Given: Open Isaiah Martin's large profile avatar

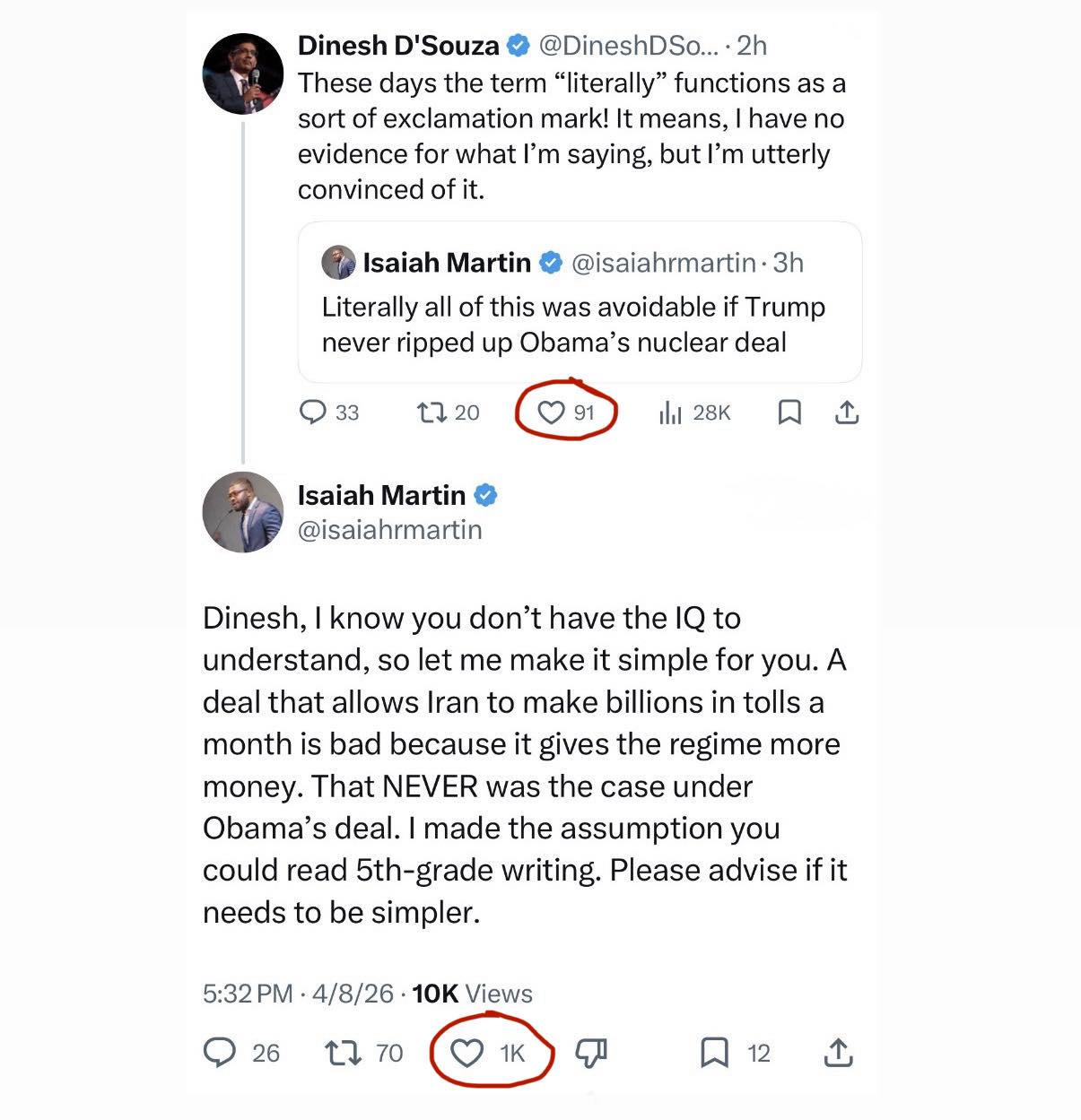Looking at the screenshot, I should tap(243, 512).
